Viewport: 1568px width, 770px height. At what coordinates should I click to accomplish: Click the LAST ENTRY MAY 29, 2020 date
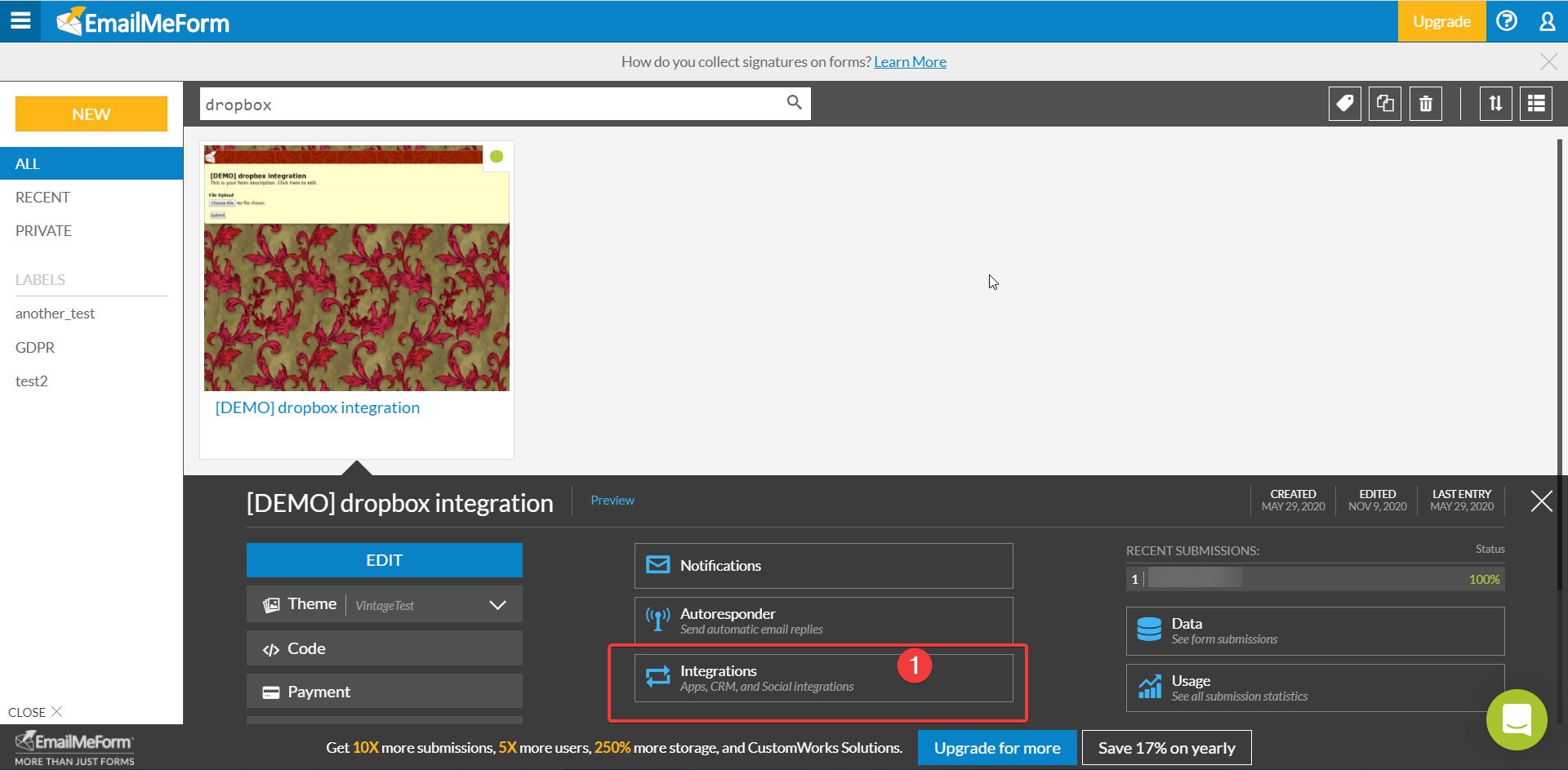click(1462, 501)
